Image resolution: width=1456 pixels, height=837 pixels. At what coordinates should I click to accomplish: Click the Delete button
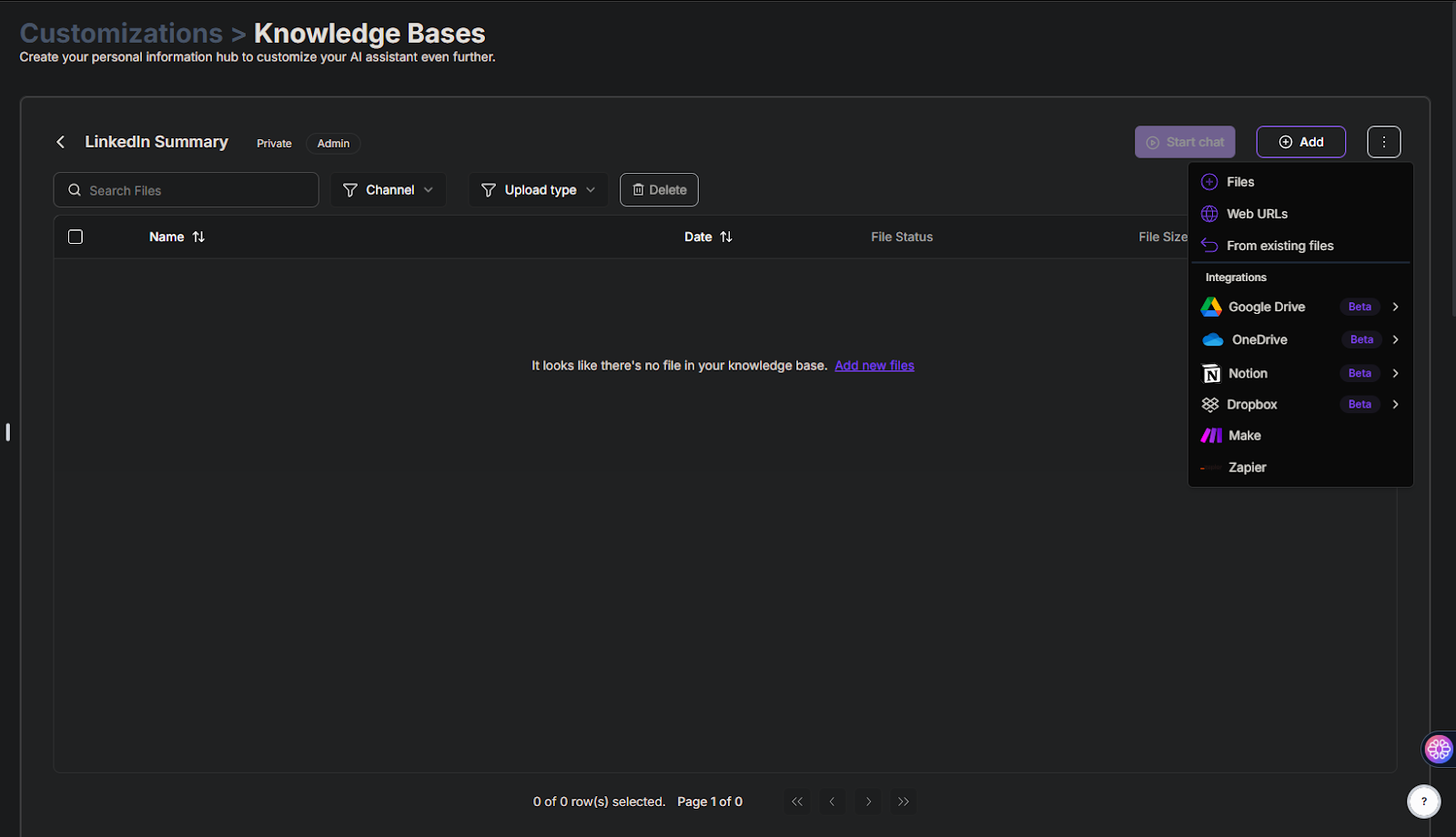pyautogui.click(x=659, y=190)
